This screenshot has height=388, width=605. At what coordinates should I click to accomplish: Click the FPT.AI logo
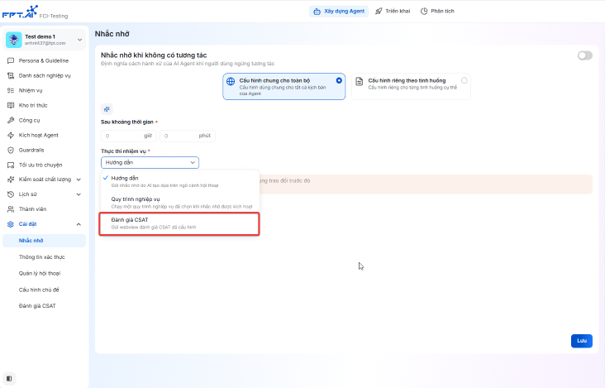(20, 12)
